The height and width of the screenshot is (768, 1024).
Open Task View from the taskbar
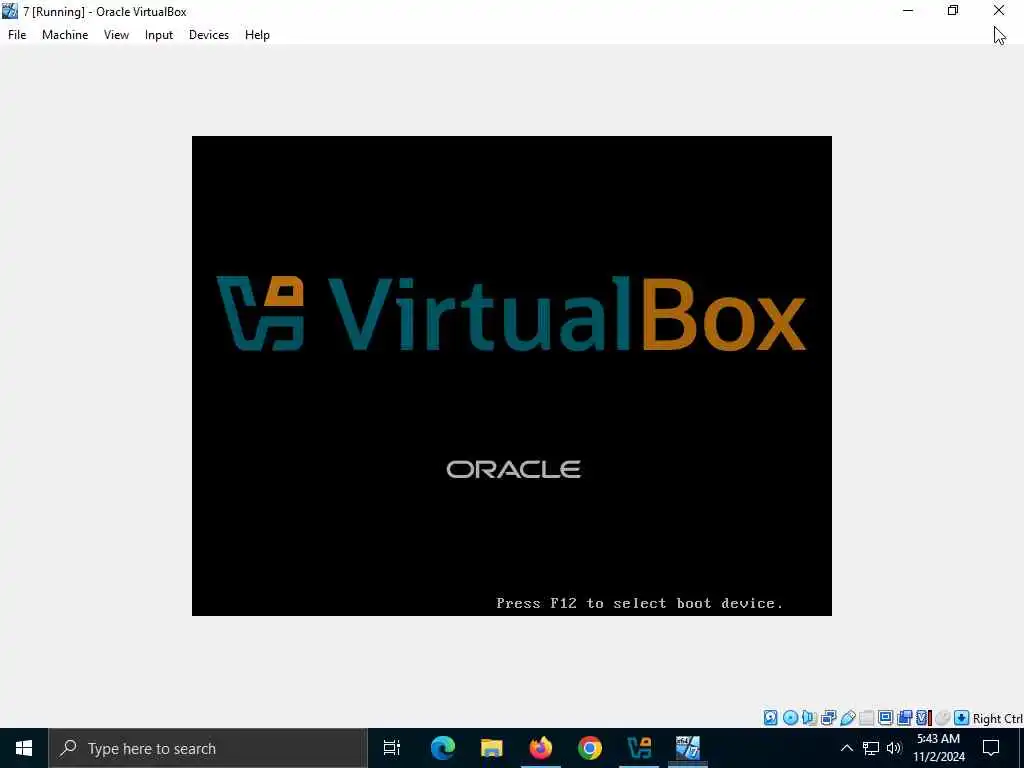tap(392, 748)
